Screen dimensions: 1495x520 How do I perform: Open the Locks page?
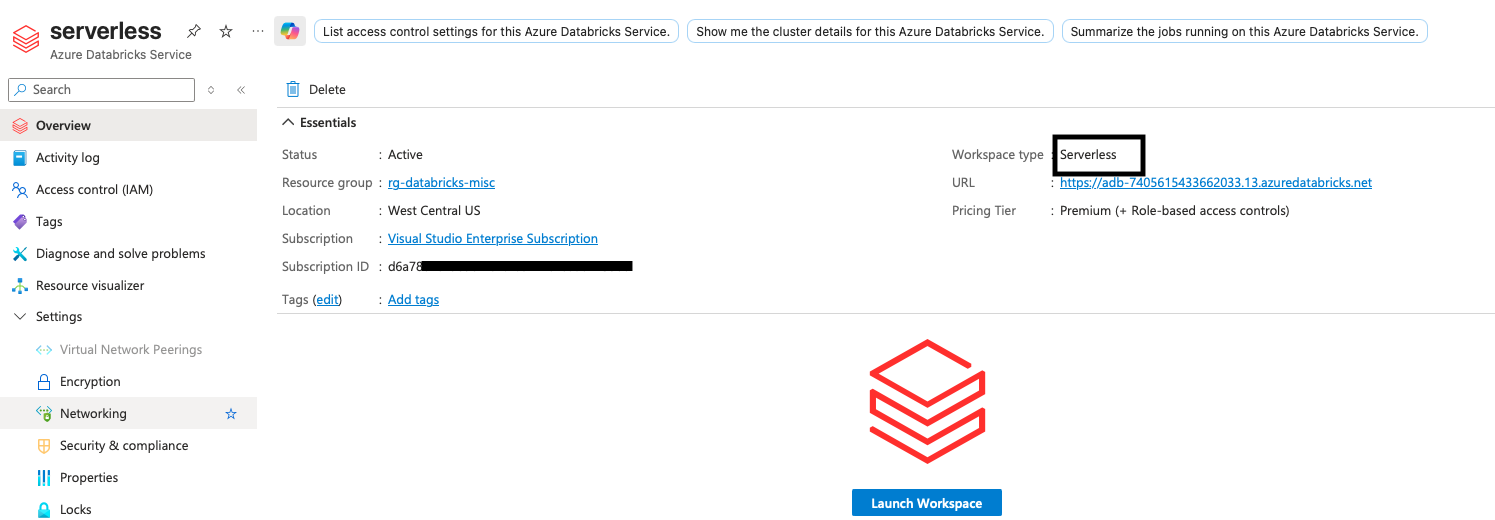[x=128, y=510]
